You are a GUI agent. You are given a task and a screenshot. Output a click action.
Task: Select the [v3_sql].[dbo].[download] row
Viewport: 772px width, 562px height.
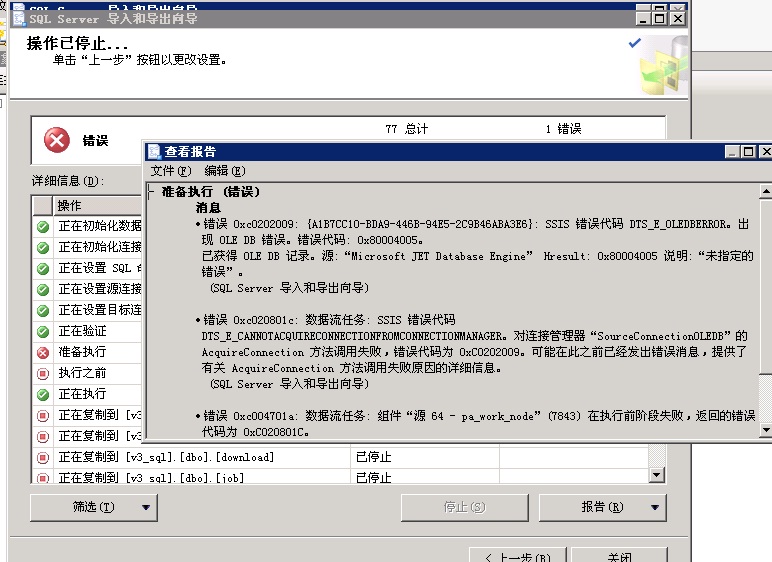pyautogui.click(x=200, y=458)
